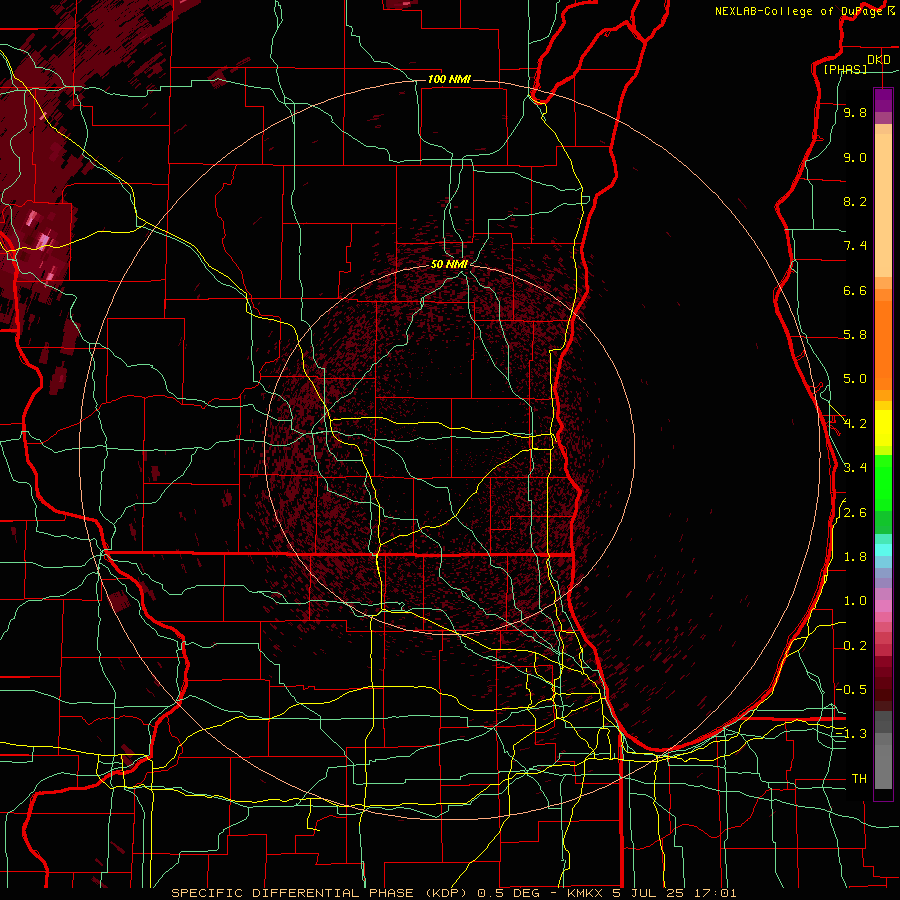Click the 9.0 scale value
900x900 pixels.
(x=855, y=158)
